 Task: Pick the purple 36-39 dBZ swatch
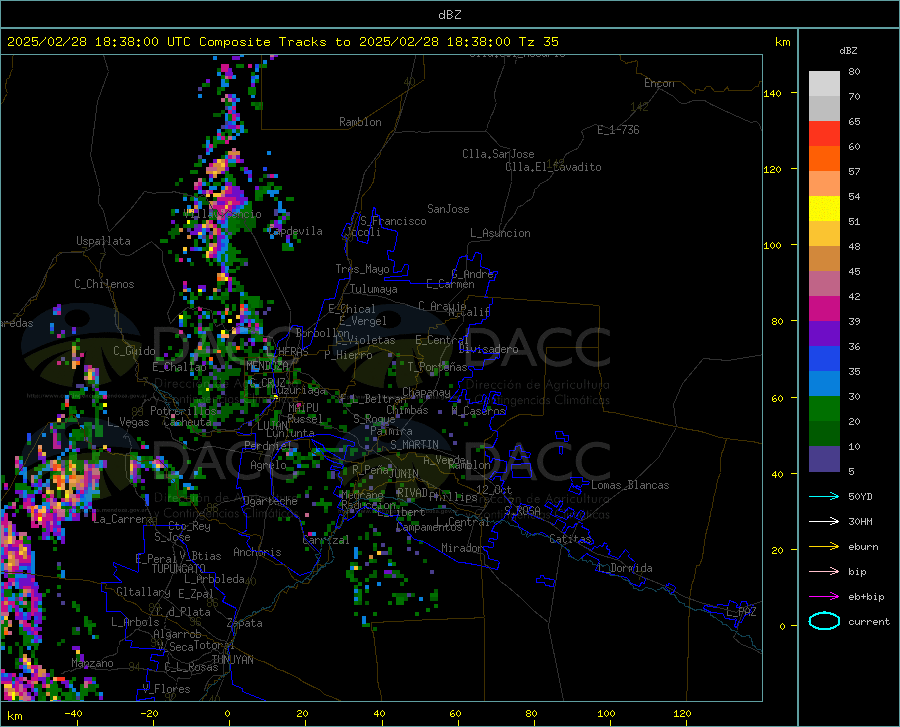pos(824,334)
